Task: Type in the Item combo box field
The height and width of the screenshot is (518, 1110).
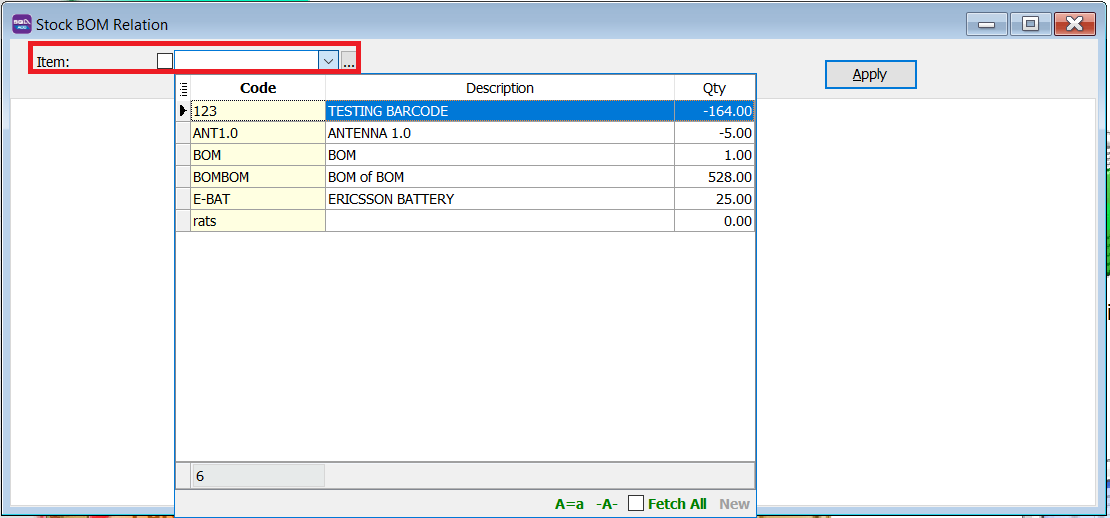Action: click(x=246, y=61)
